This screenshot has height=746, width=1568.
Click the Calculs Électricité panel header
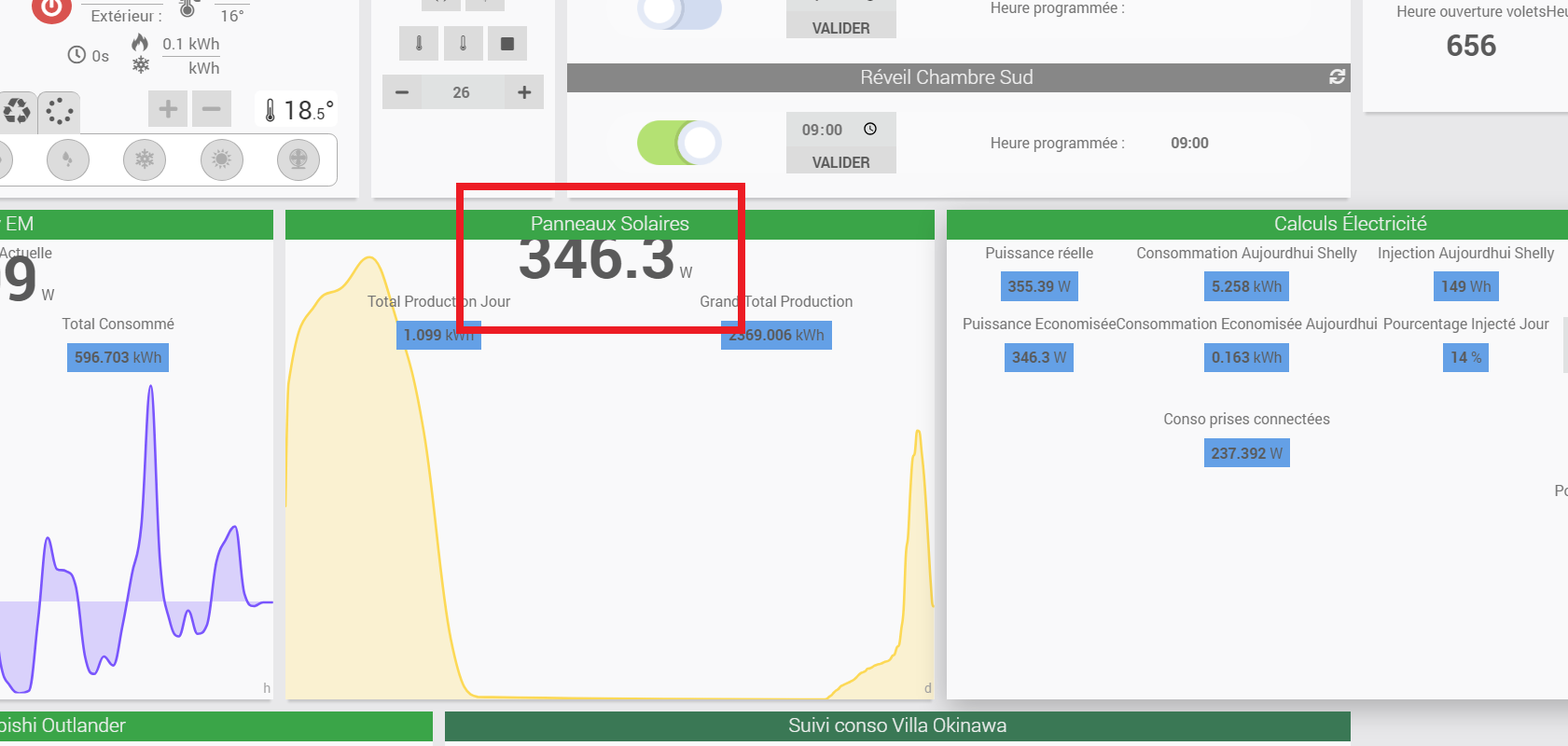pos(1257,224)
